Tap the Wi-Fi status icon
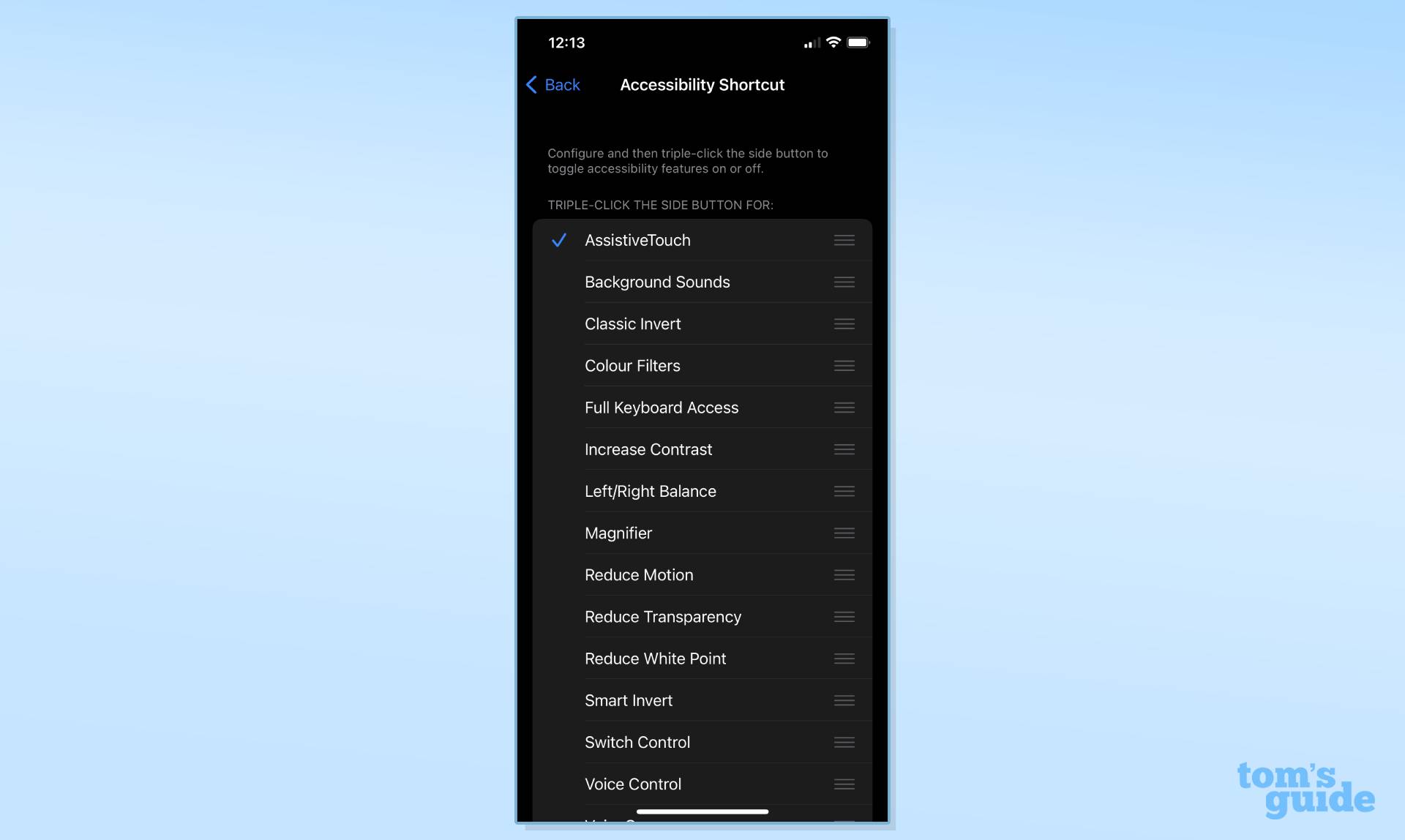Image resolution: width=1405 pixels, height=840 pixels. click(x=834, y=42)
